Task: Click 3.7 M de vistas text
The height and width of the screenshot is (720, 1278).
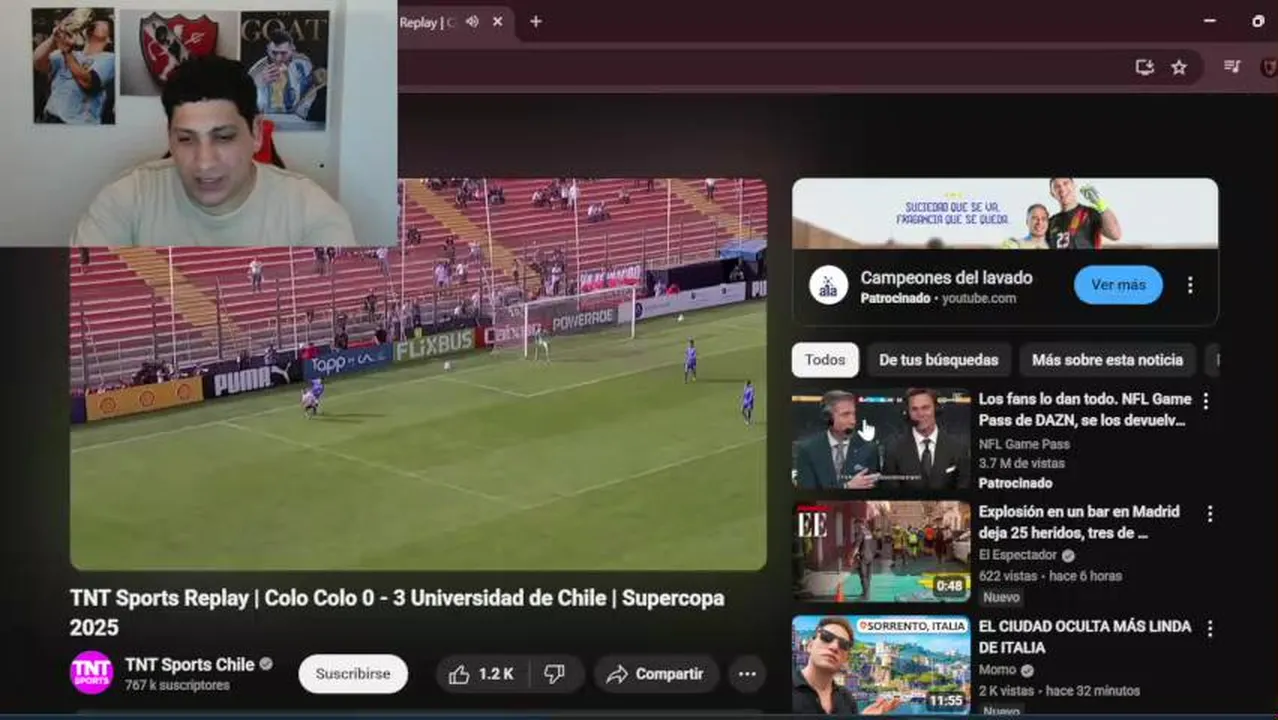Action: click(x=1022, y=463)
